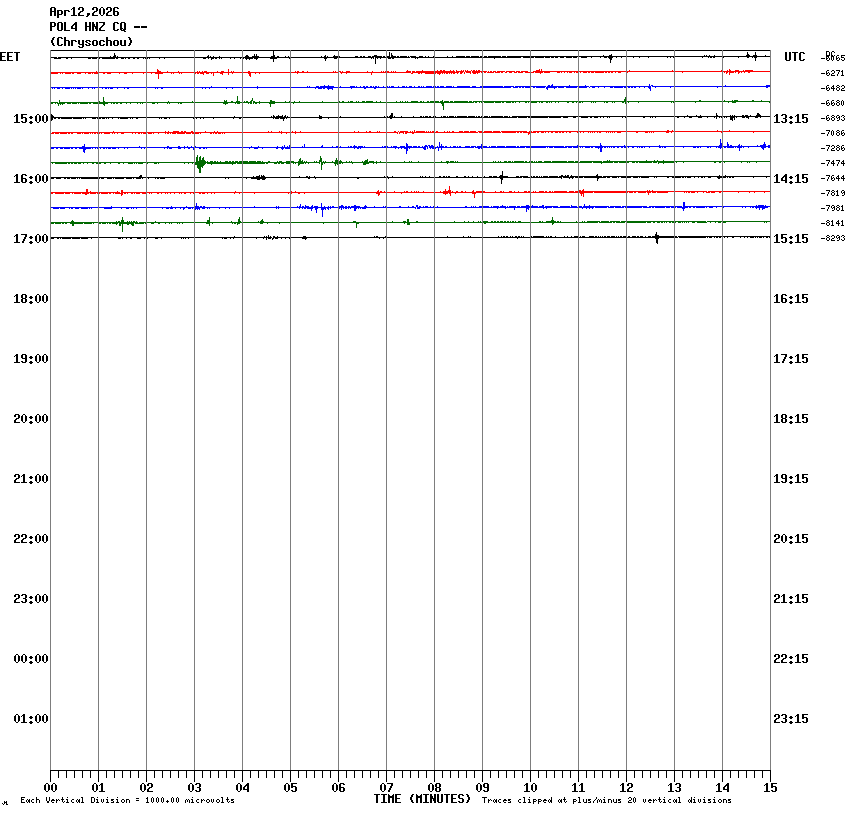The image size is (850, 814).
Task: Click the TIME (MINUTES) axis title
Action: point(422,799)
